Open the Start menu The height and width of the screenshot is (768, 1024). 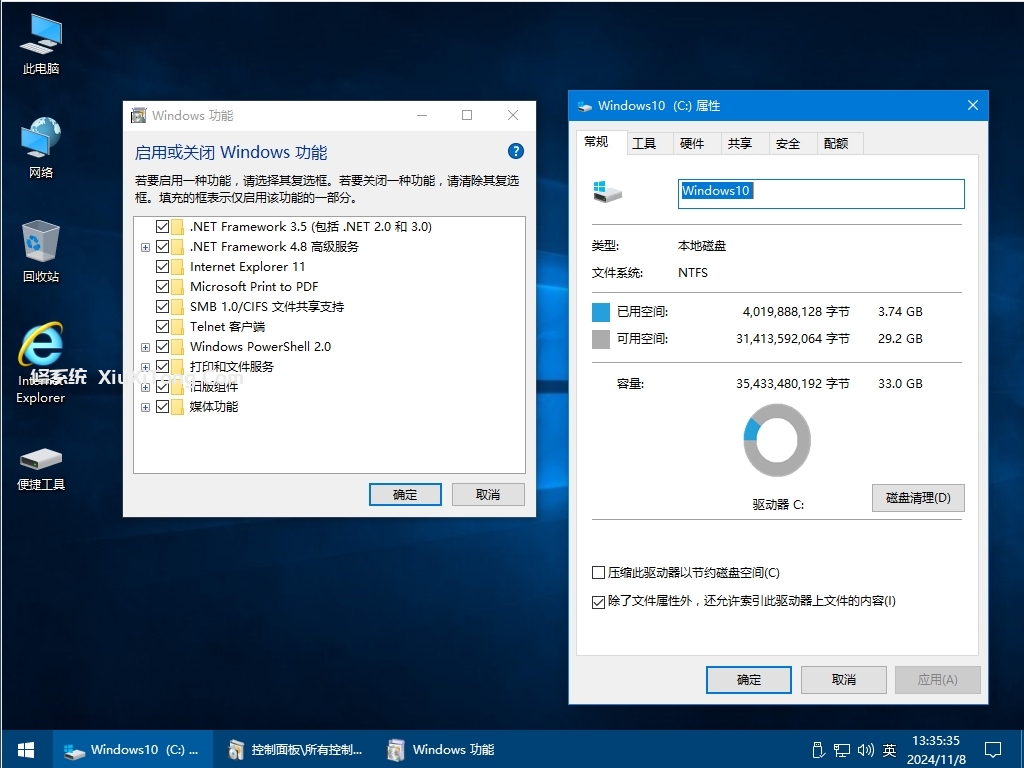click(x=26, y=749)
